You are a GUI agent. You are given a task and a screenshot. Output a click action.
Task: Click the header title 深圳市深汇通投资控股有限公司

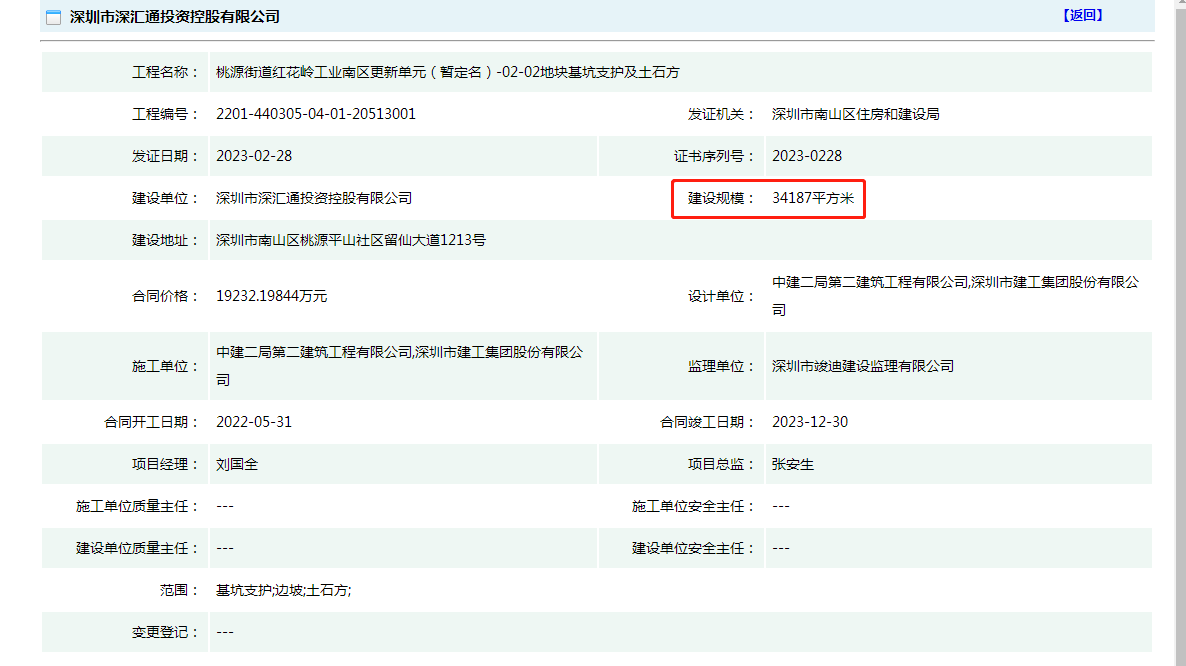point(174,17)
